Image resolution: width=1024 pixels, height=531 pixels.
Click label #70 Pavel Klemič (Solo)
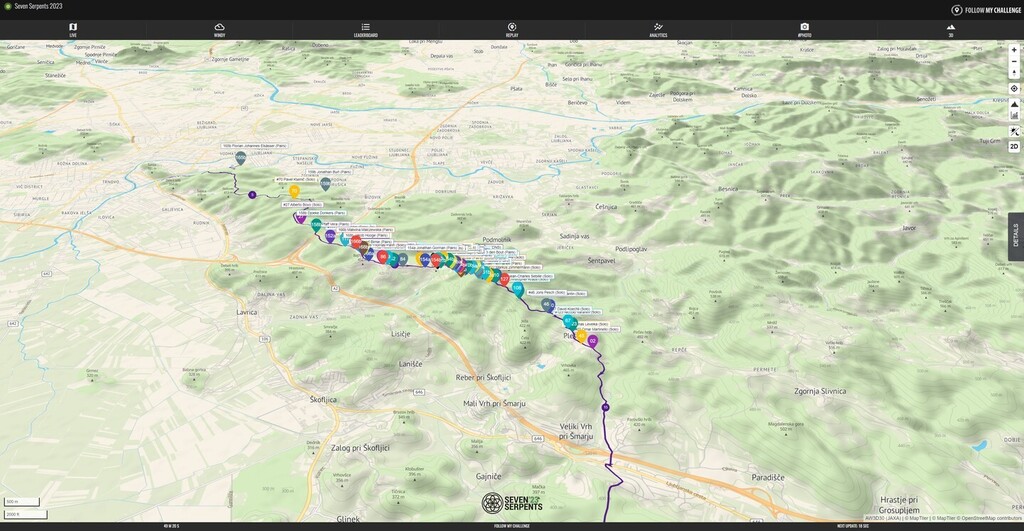tap(295, 179)
